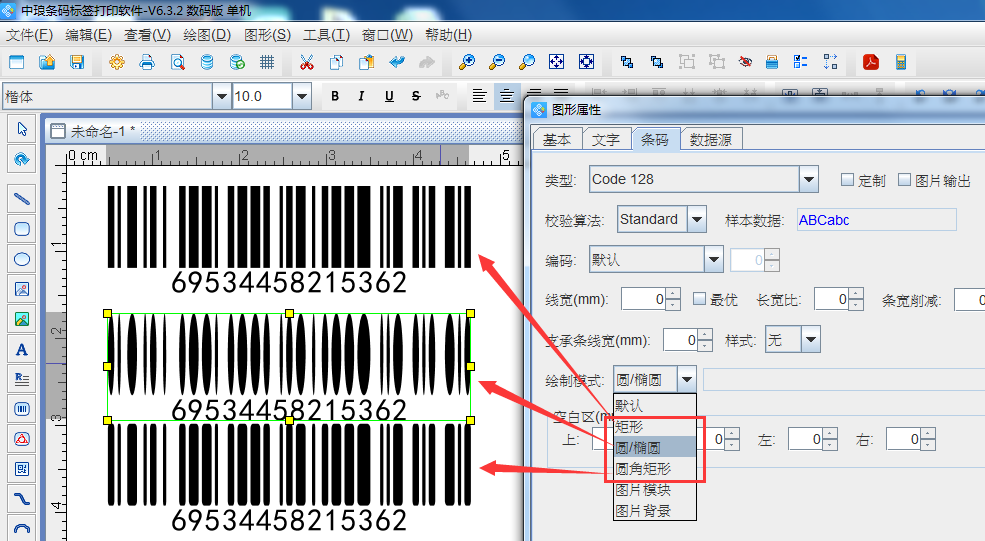Expand the font name dropdown
Screen dimensions: 985x541
[x=221, y=96]
